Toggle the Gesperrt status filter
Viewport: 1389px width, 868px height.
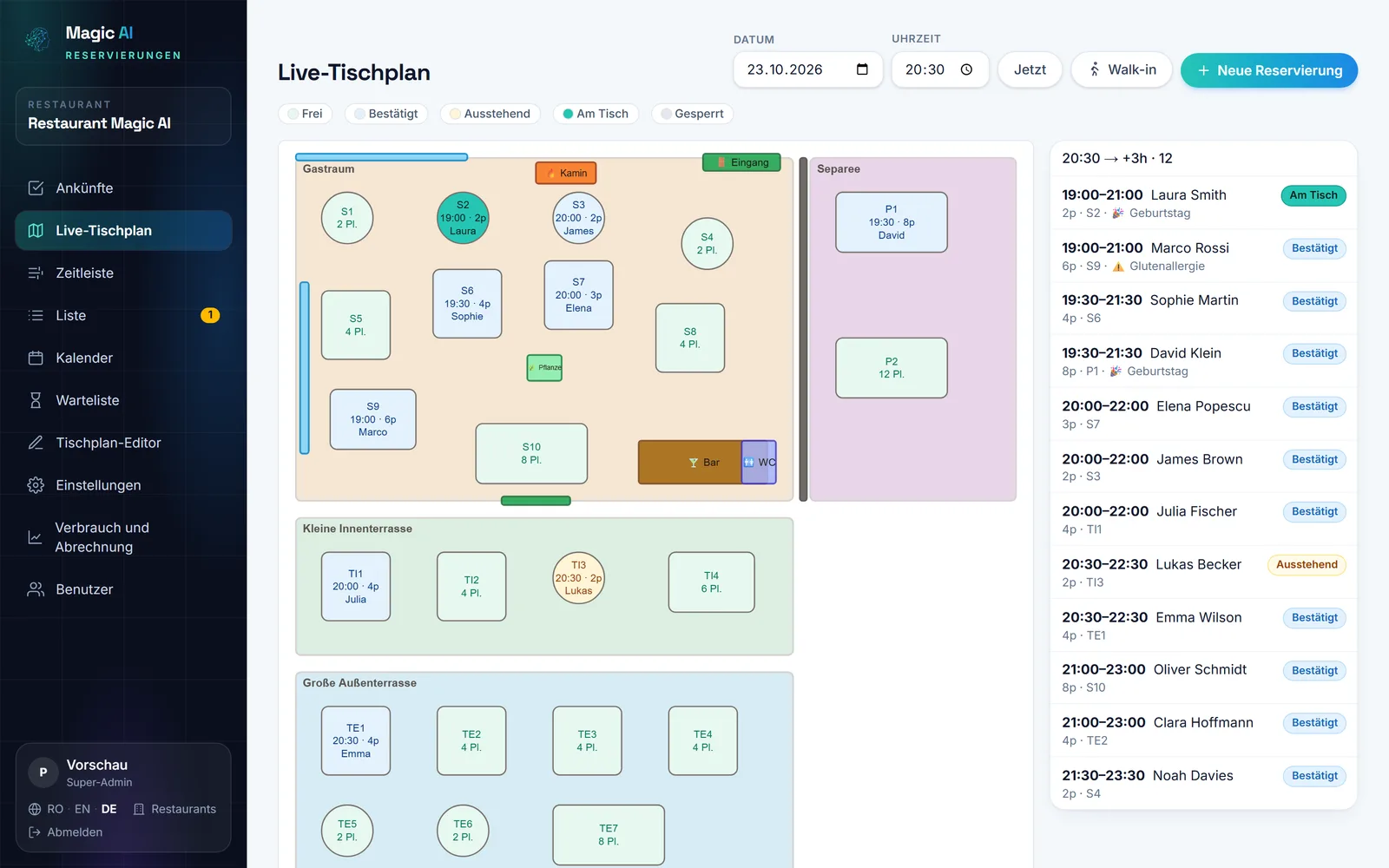[x=692, y=114]
